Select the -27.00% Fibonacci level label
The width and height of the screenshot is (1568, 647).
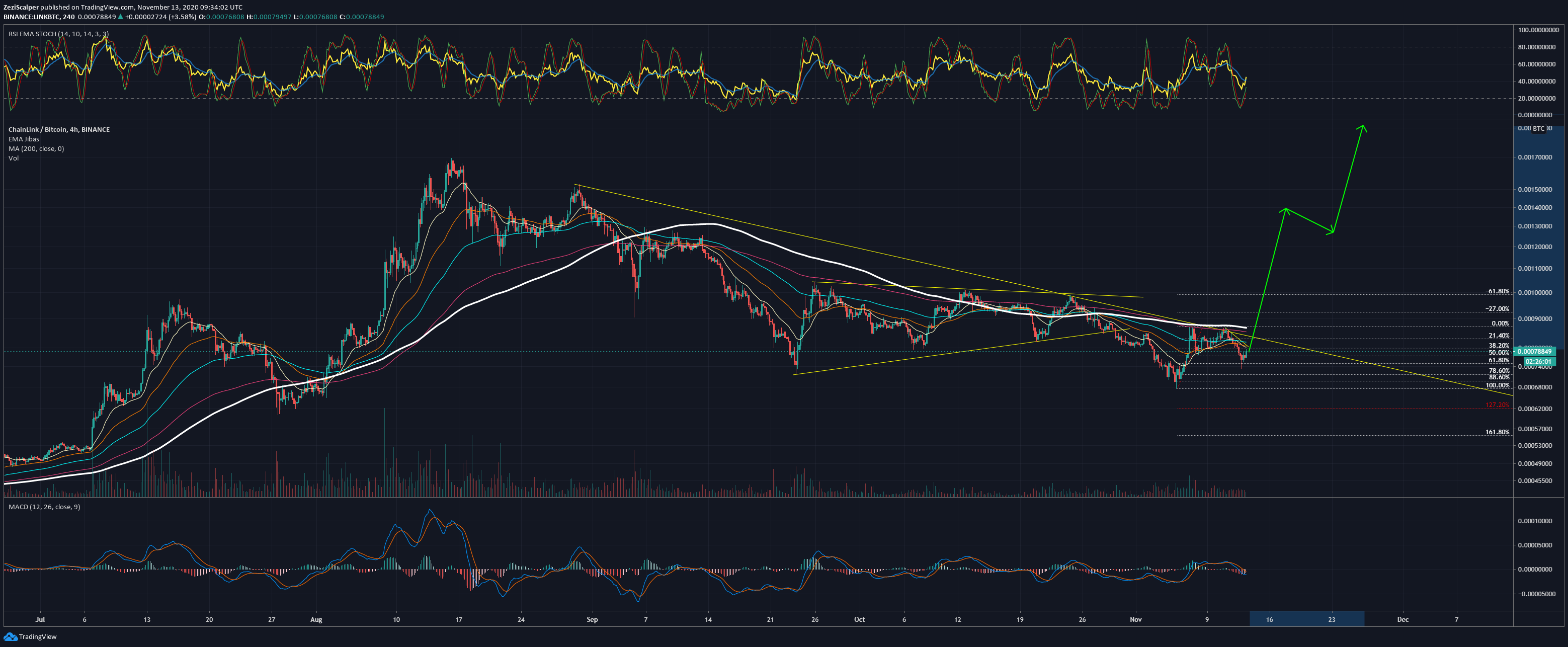1498,309
